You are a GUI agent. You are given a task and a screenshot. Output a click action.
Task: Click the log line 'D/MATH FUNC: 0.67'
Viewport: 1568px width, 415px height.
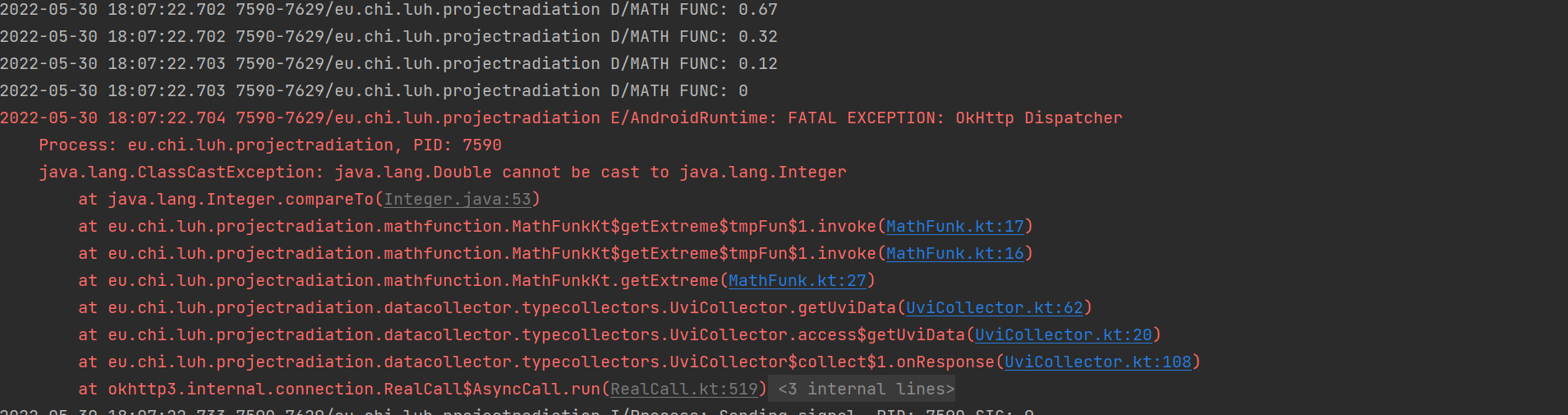[389, 9]
